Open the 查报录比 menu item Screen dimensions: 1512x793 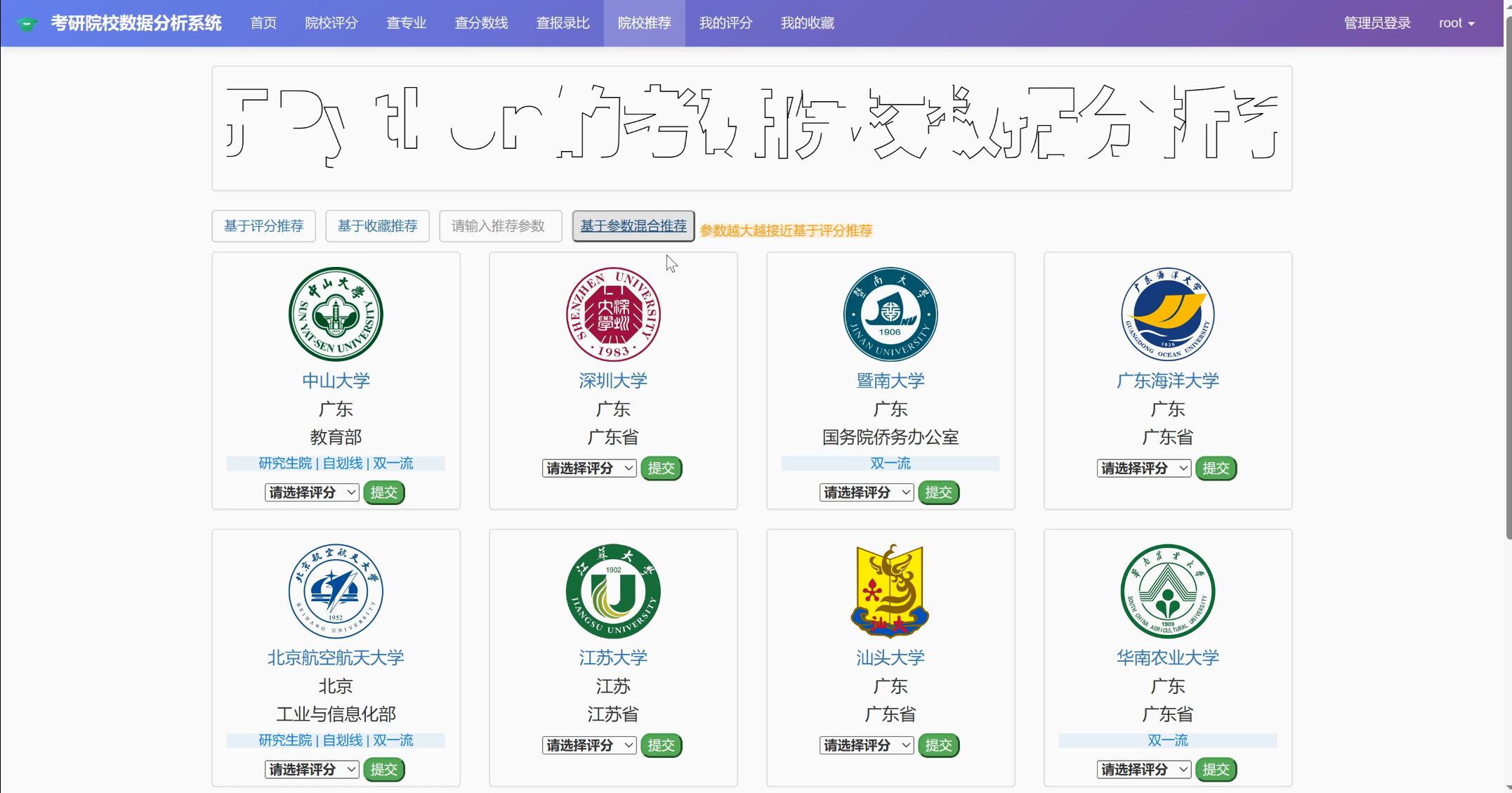pos(563,23)
